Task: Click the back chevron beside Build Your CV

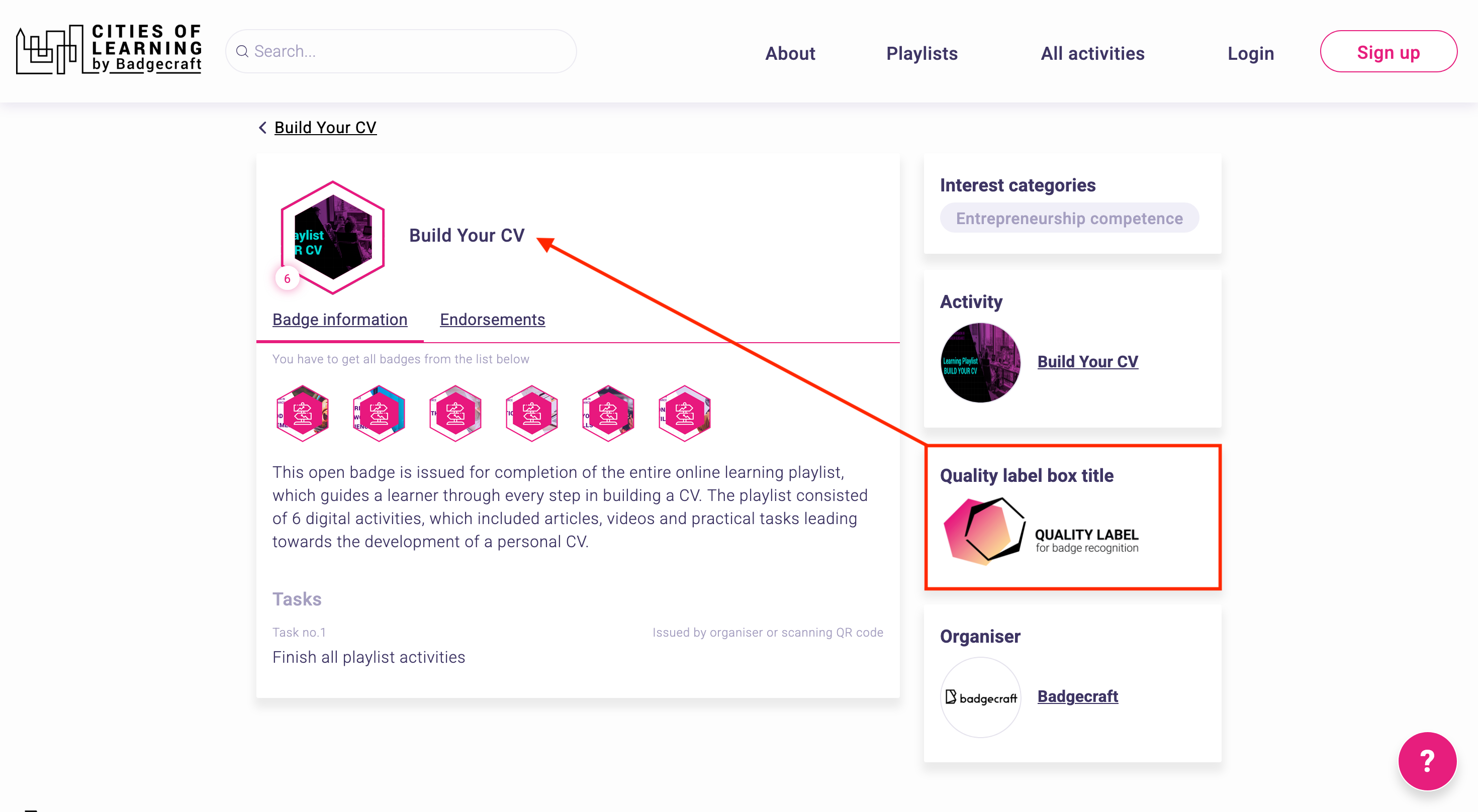Action: [263, 127]
